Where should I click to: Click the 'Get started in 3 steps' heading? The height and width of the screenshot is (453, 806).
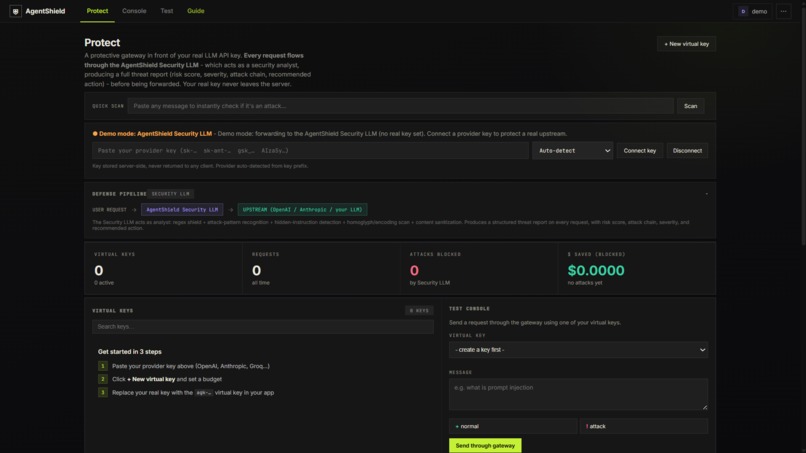click(130, 352)
